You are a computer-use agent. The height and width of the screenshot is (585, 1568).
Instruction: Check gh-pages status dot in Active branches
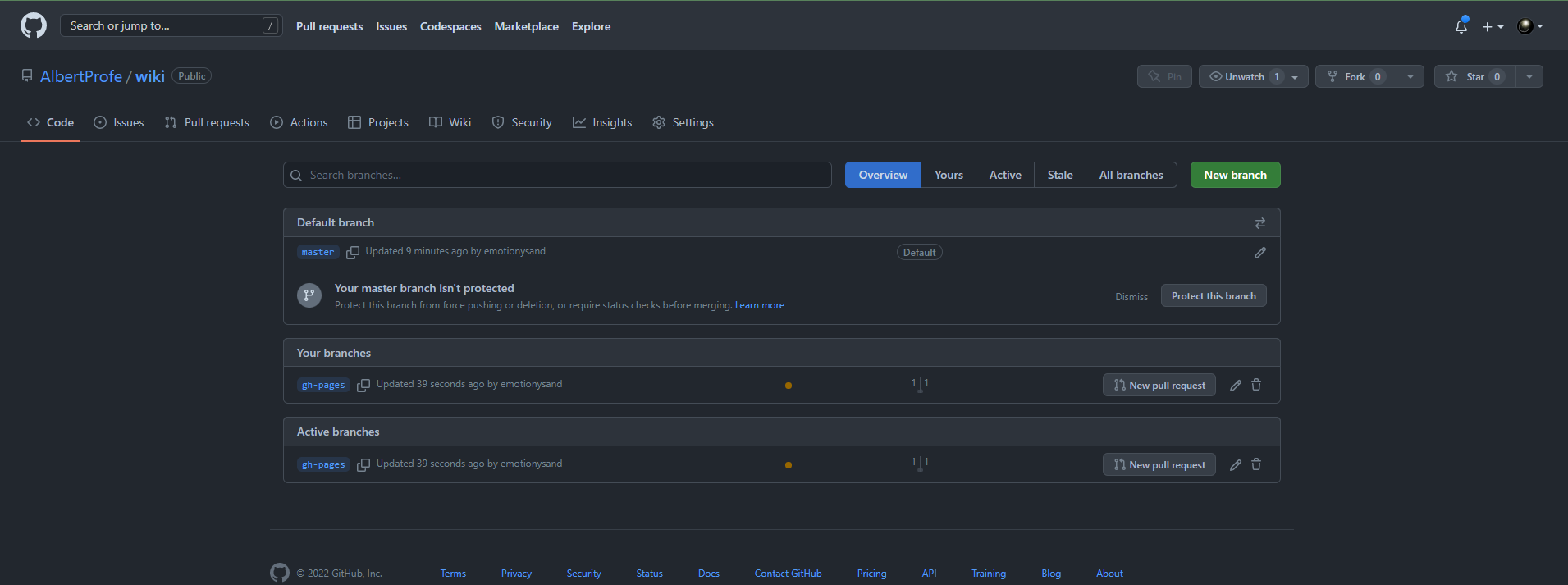click(789, 465)
